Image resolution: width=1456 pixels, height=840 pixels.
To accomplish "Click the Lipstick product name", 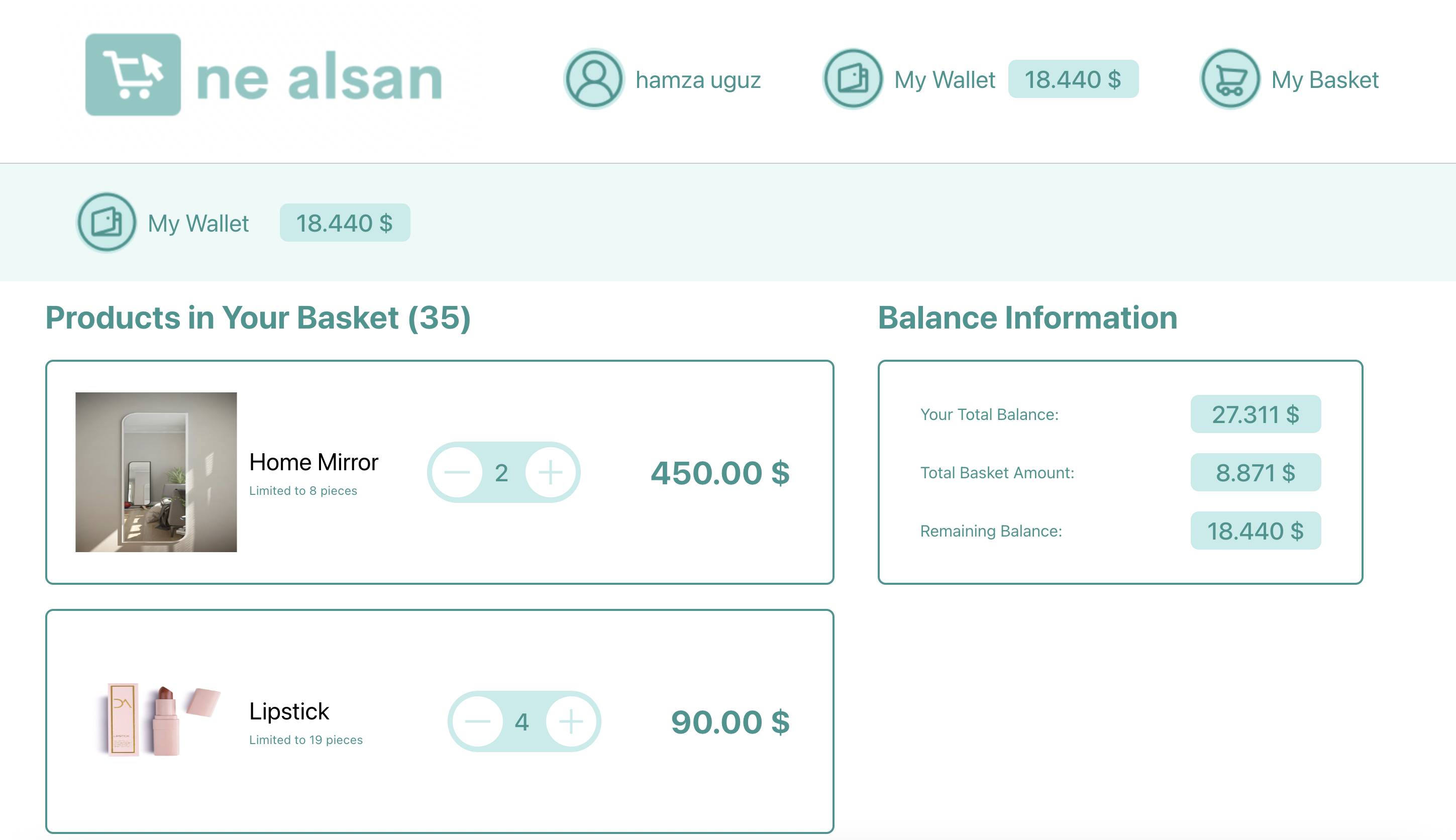I will tap(289, 711).
